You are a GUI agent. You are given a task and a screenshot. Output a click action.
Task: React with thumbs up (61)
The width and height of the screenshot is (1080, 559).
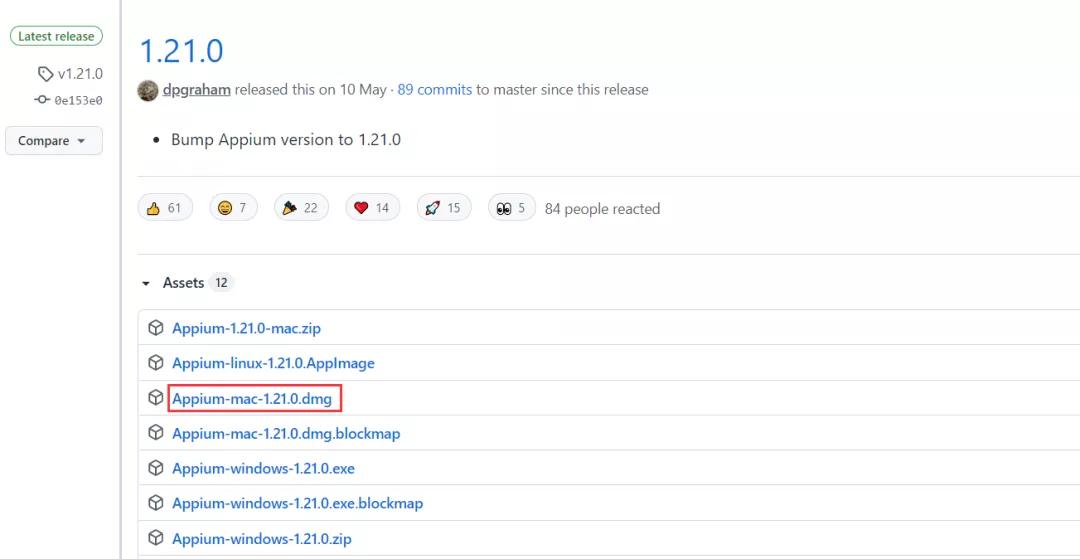tap(165, 208)
